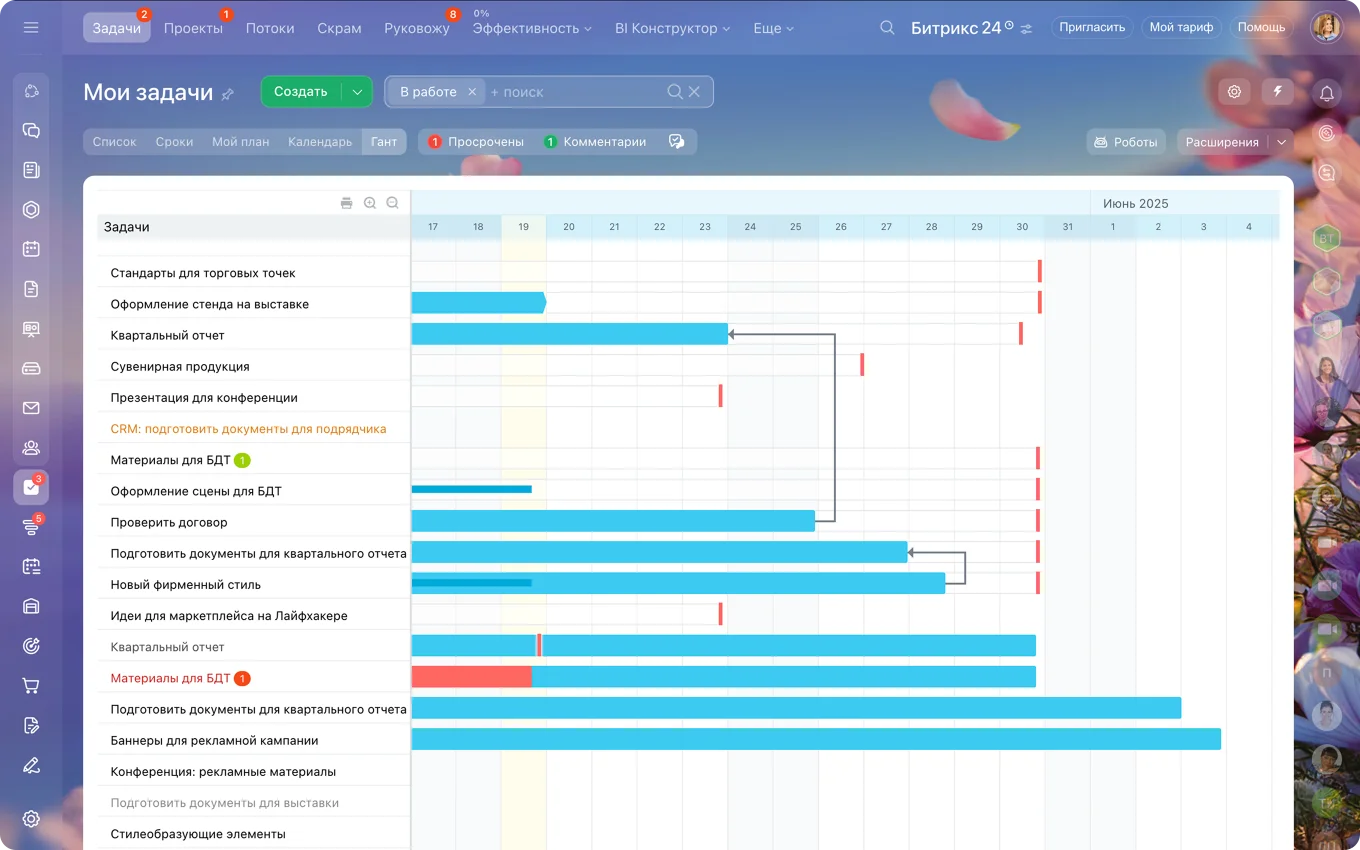Open the online store cart icon in sidebar
Image resolution: width=1360 pixels, height=850 pixels.
click(31, 686)
